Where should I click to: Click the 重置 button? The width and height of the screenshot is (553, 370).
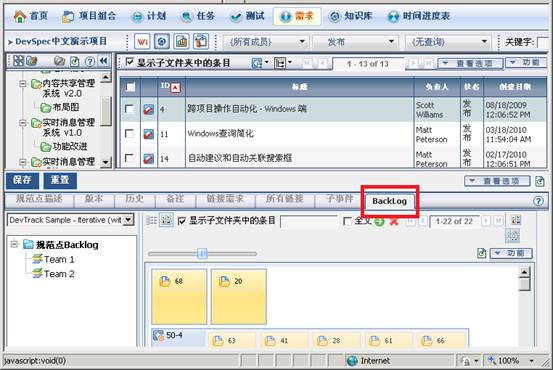[x=60, y=180]
